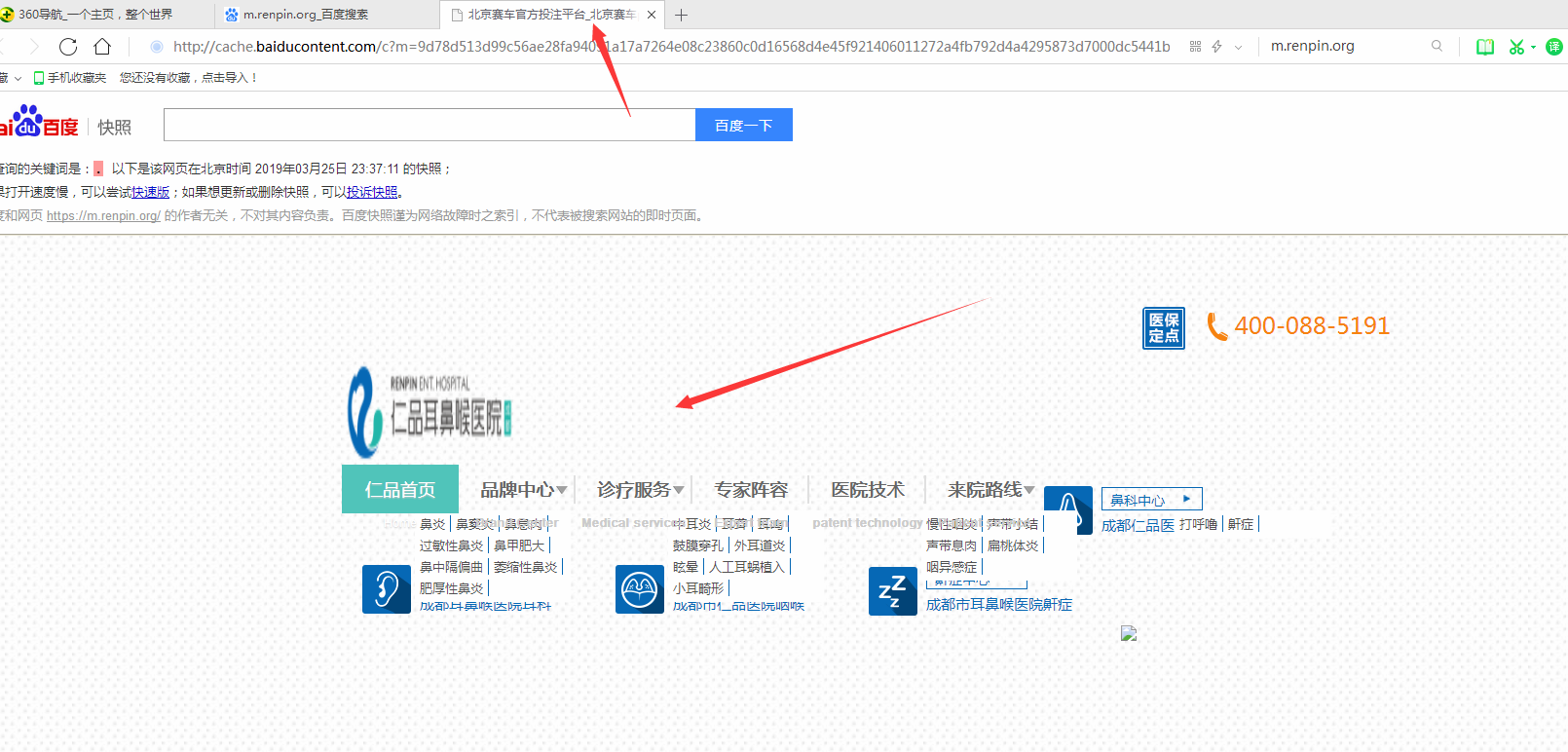Expand the 品牌中心 menu
The height and width of the screenshot is (752, 1568).
pyautogui.click(x=523, y=490)
